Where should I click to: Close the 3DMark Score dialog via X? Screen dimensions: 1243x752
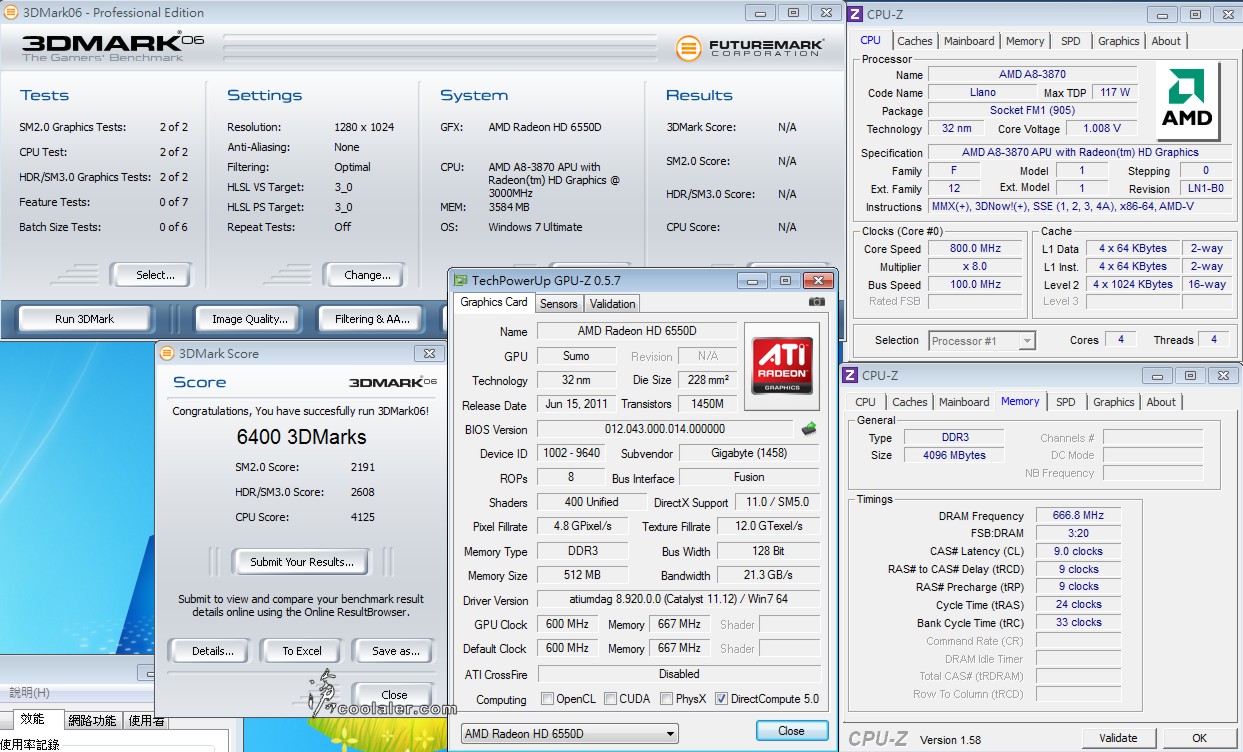coord(429,353)
